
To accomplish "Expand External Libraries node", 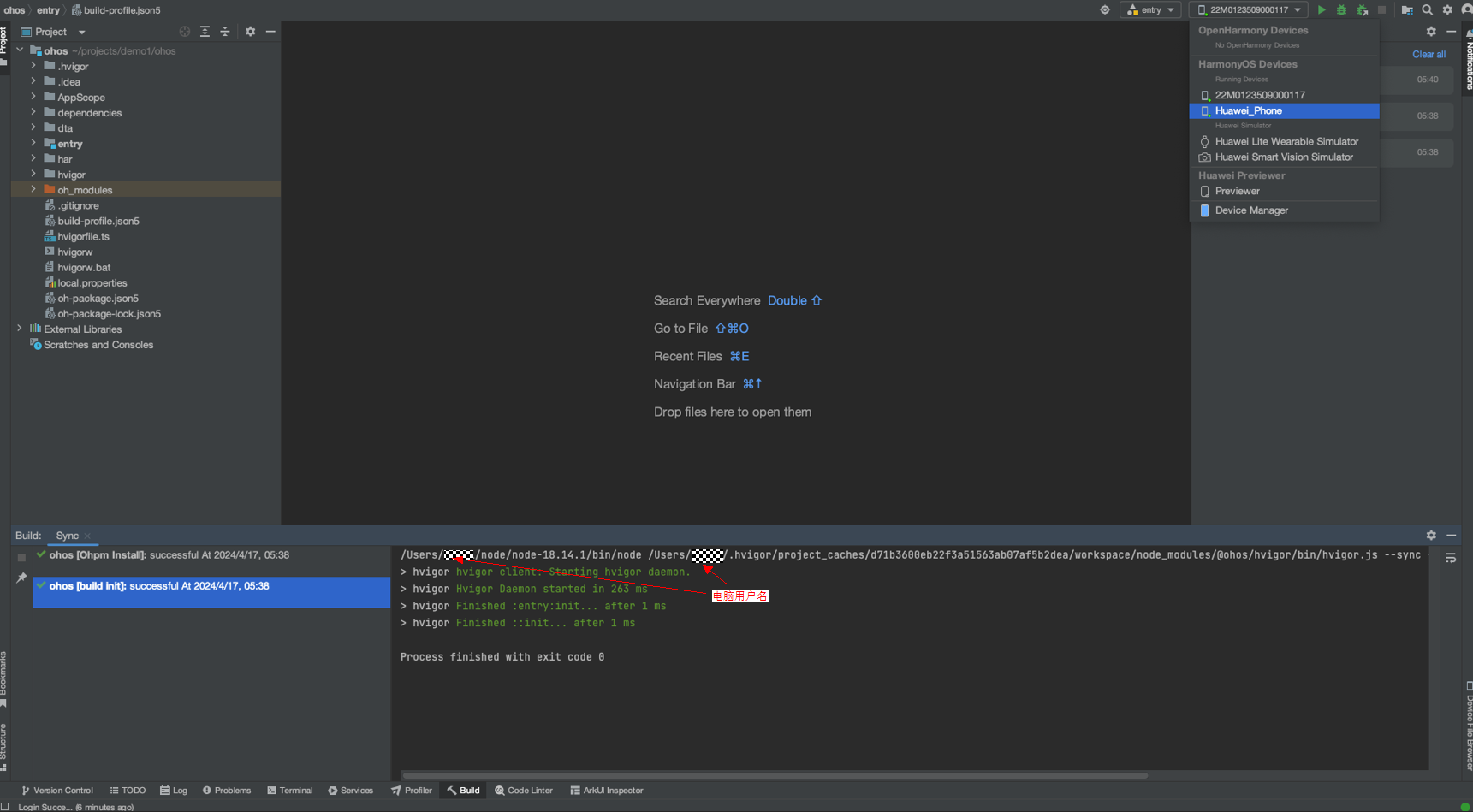I will (x=20, y=329).
